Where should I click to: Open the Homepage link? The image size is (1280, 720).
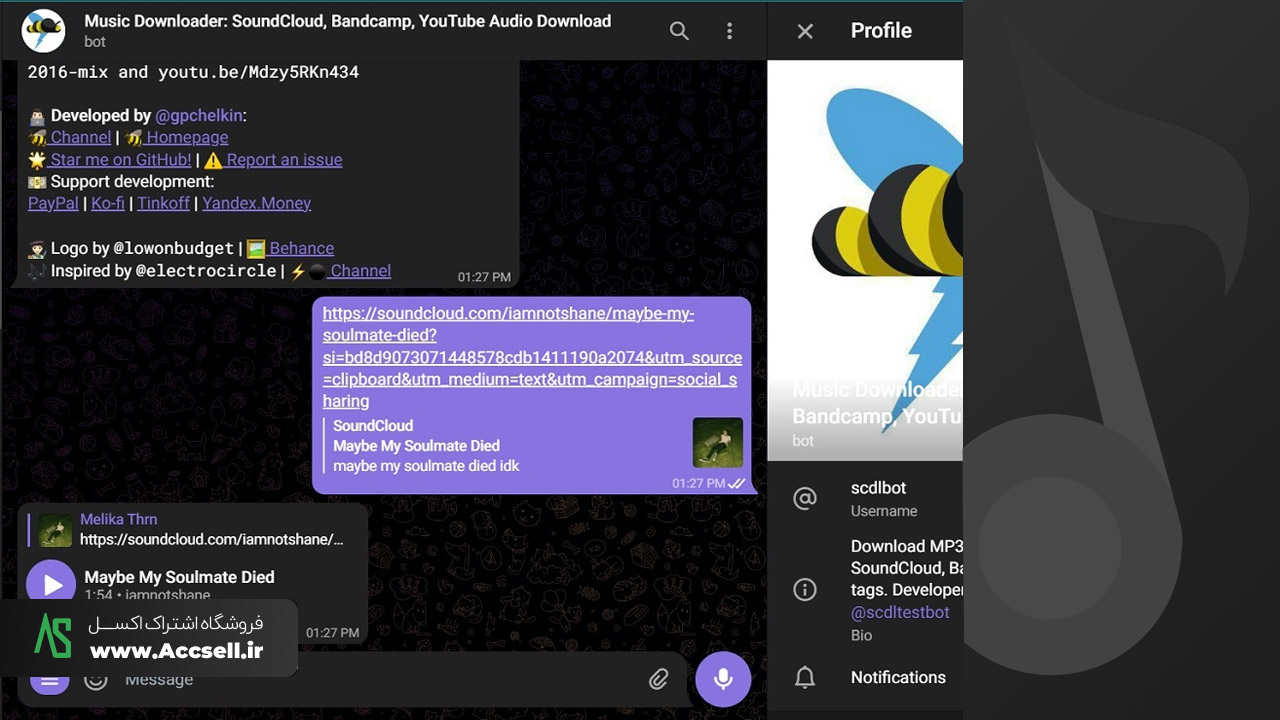click(187, 138)
